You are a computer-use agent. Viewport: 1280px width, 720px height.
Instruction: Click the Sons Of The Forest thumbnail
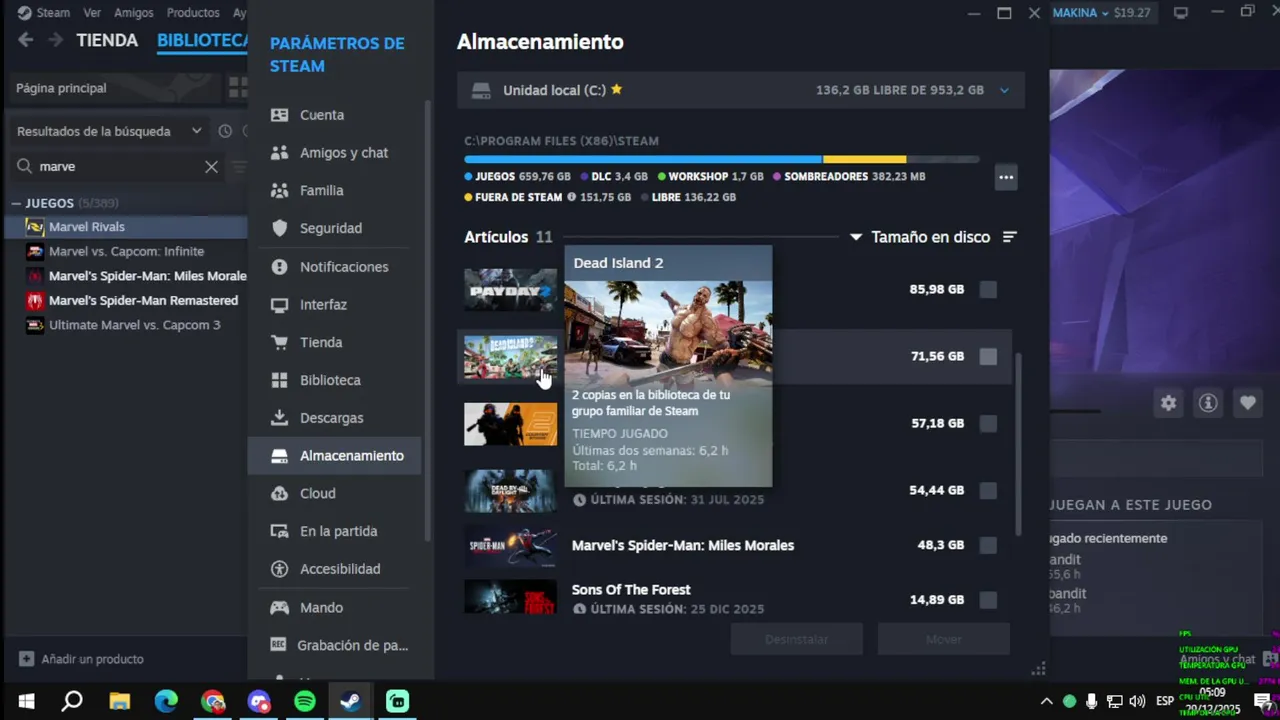click(x=510, y=597)
